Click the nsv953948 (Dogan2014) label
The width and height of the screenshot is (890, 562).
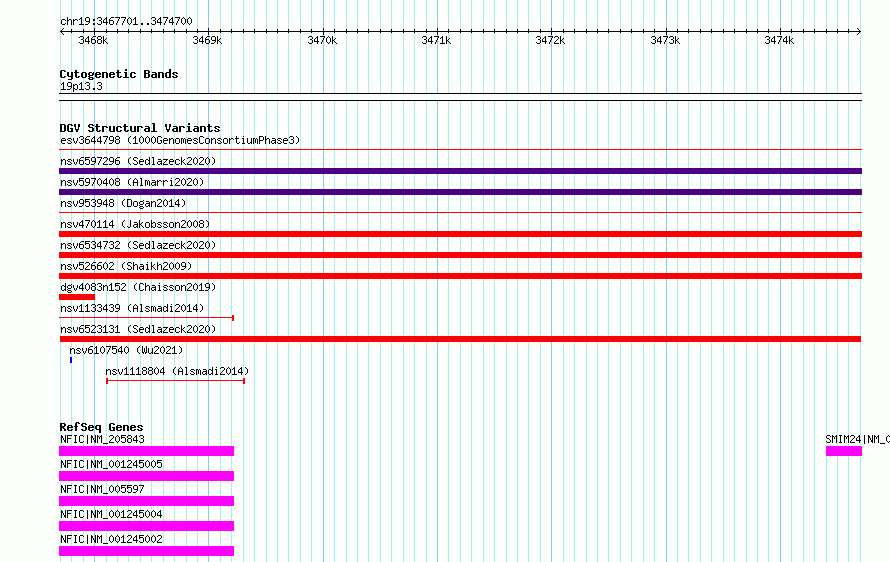point(123,203)
